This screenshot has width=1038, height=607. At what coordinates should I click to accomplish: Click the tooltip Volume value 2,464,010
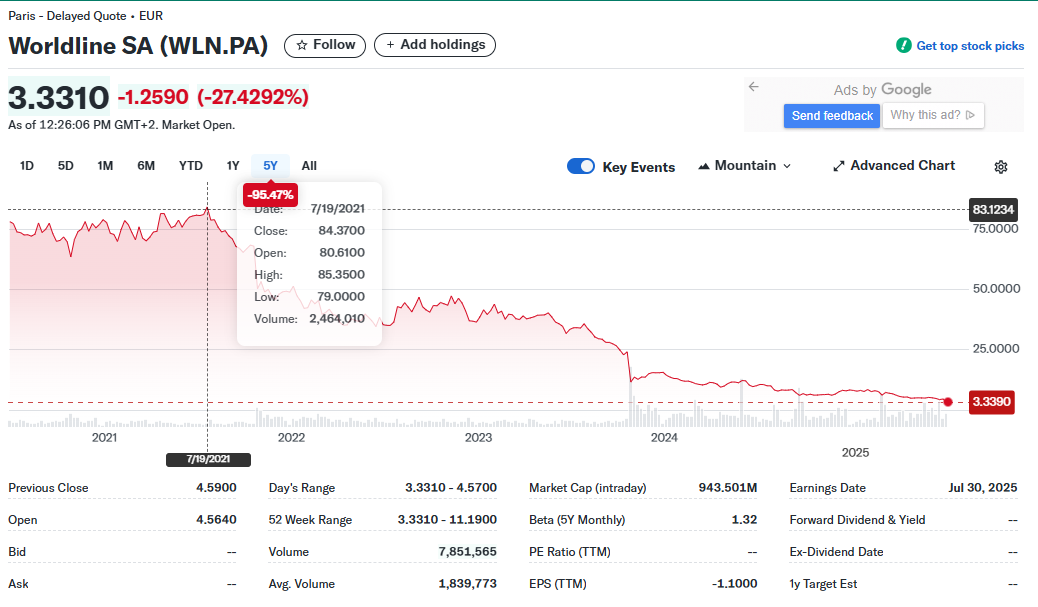coord(337,318)
